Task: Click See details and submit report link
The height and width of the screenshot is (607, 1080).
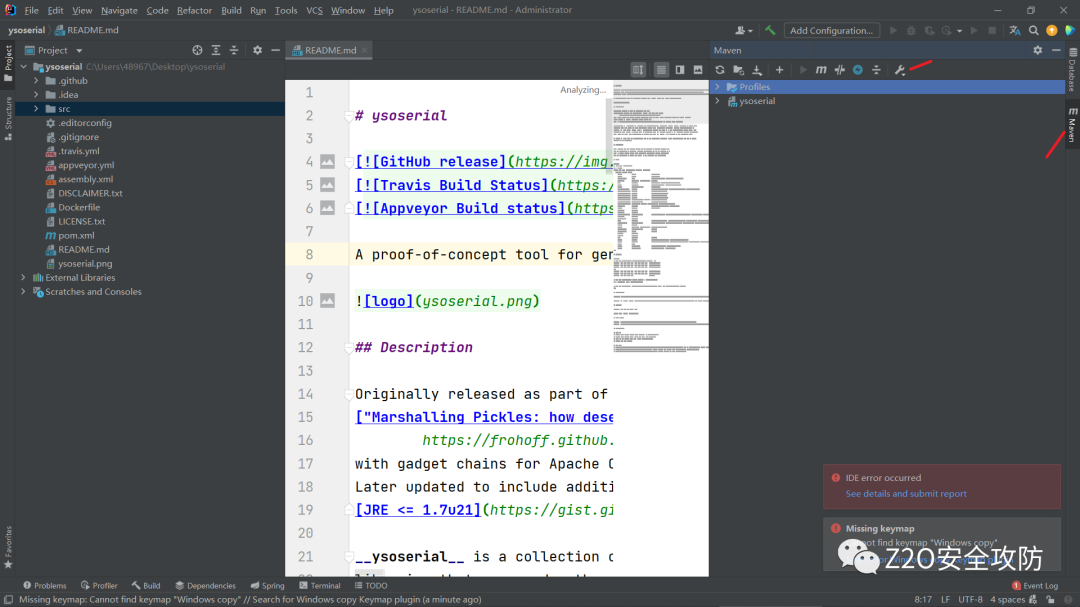Action: point(906,494)
